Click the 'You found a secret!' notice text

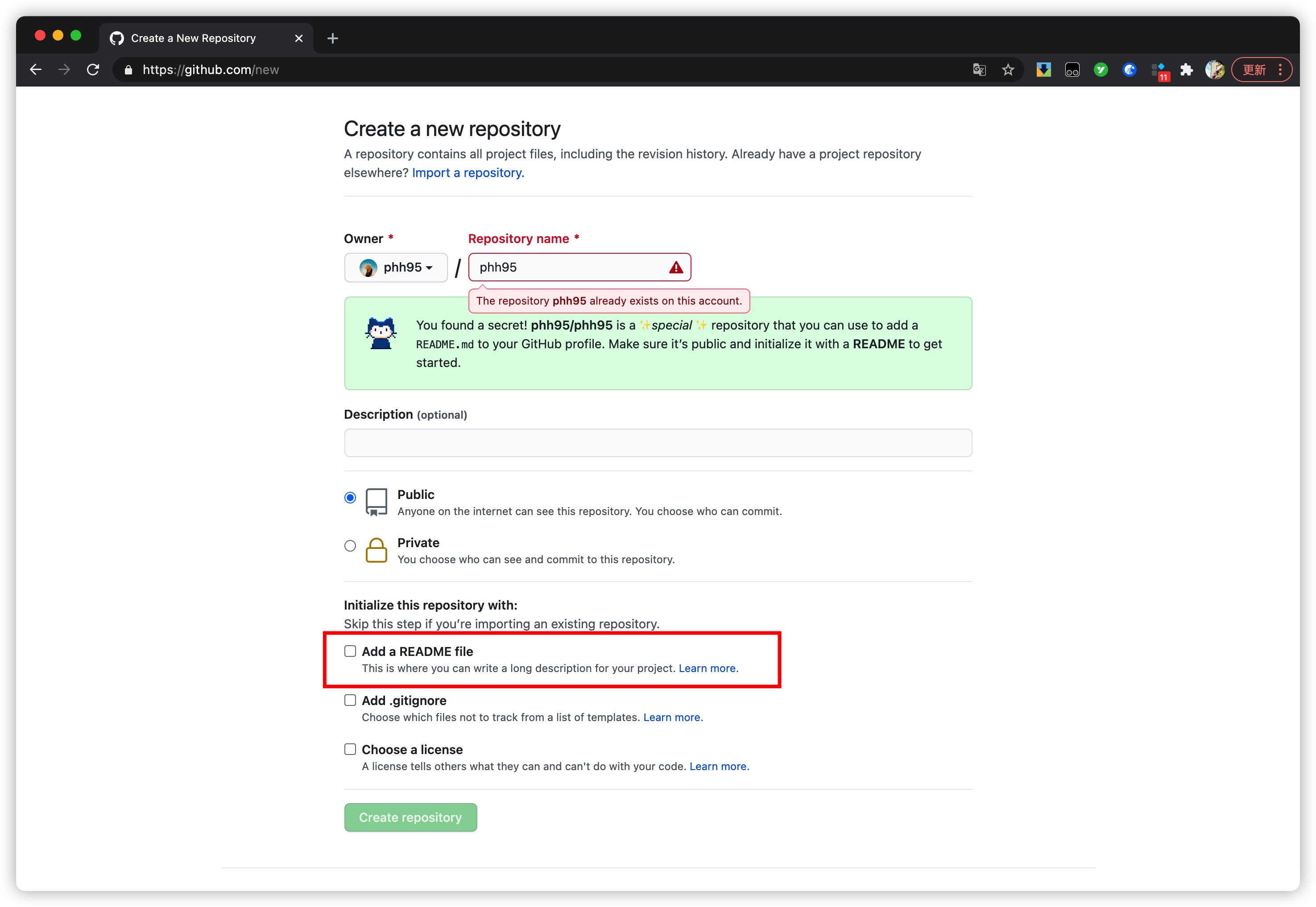(679, 344)
